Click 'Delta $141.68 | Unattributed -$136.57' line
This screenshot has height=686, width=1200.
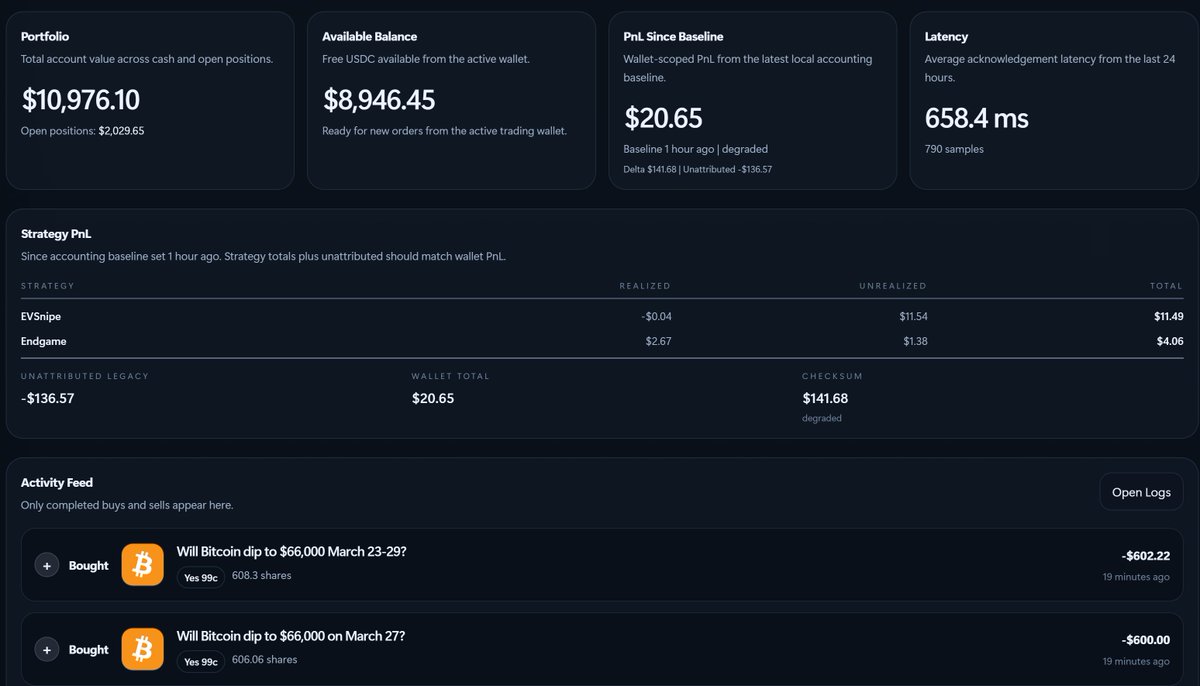tap(697, 169)
